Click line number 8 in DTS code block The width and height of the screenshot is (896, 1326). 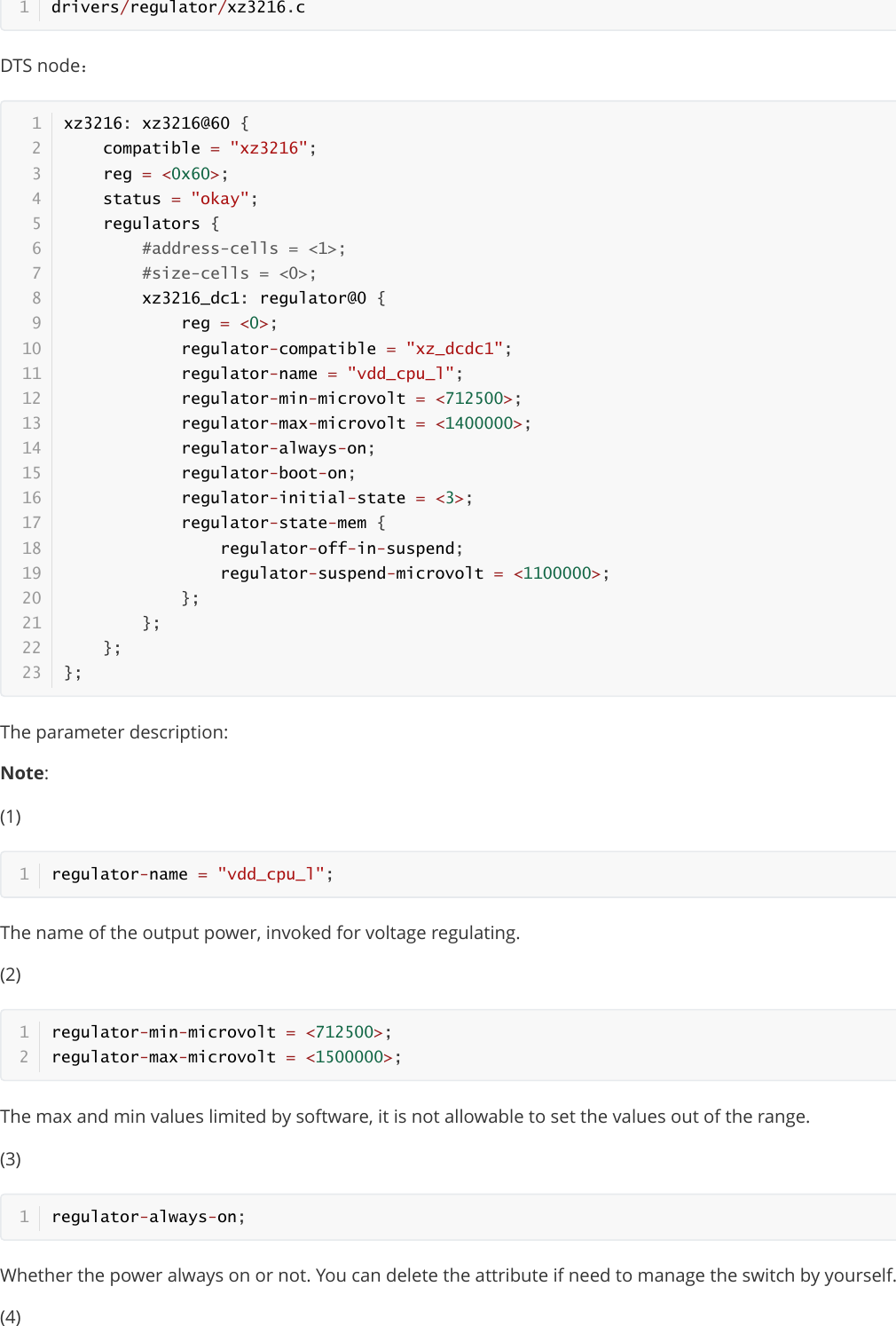(36, 298)
